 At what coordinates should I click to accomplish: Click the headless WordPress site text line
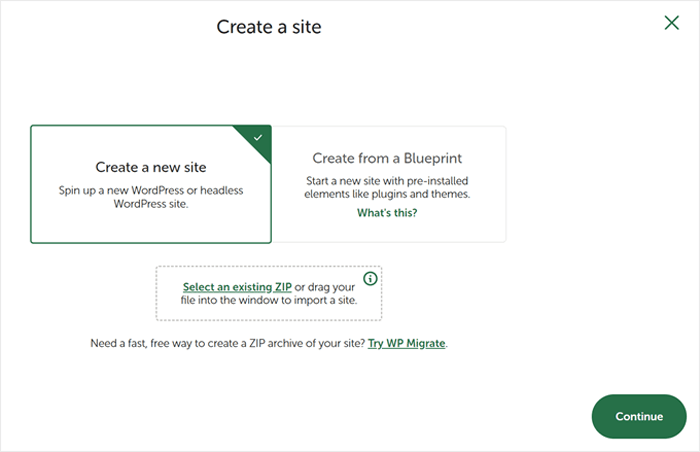click(x=151, y=203)
